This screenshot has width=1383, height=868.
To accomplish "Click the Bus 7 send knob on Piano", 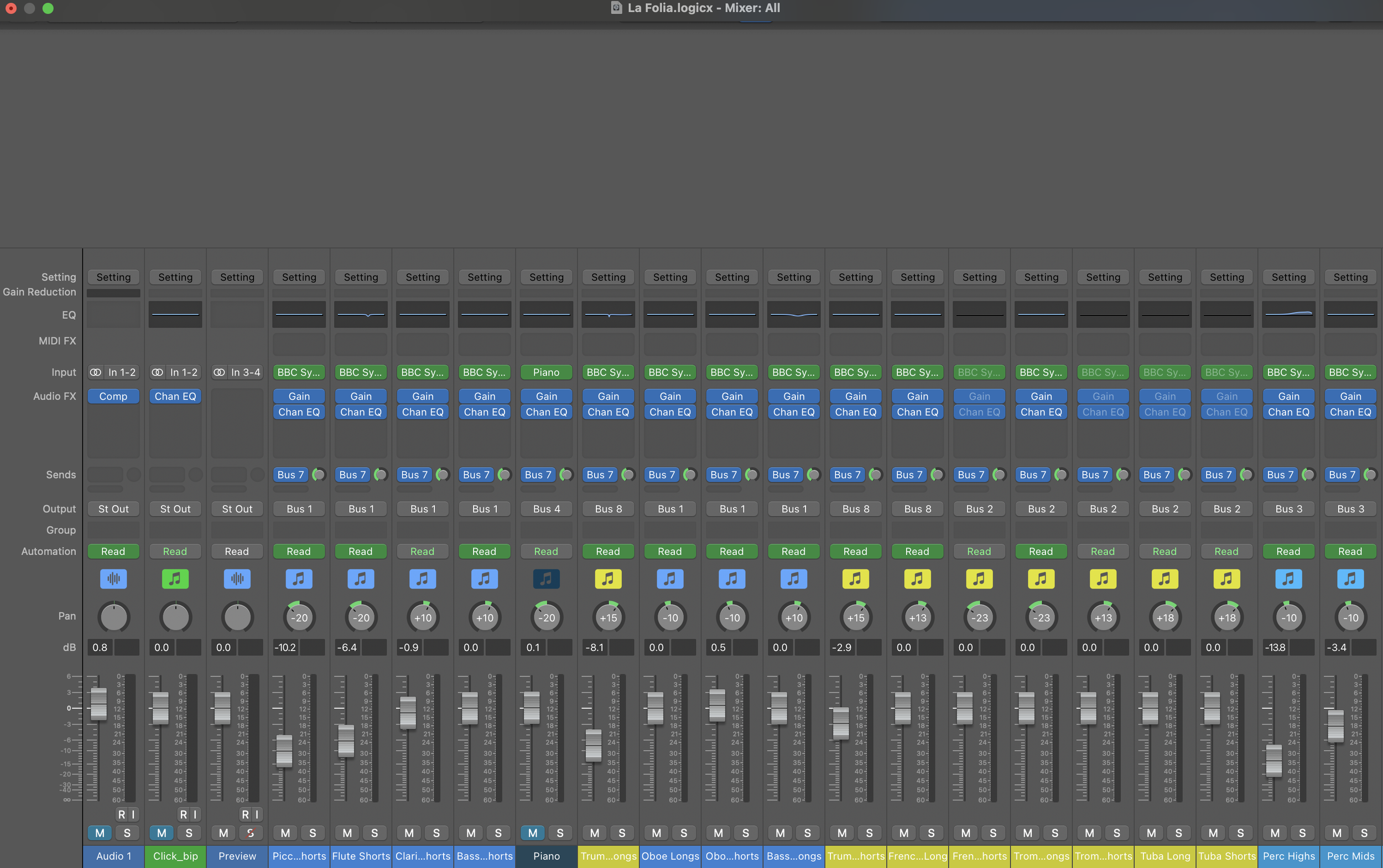I will 566,475.
